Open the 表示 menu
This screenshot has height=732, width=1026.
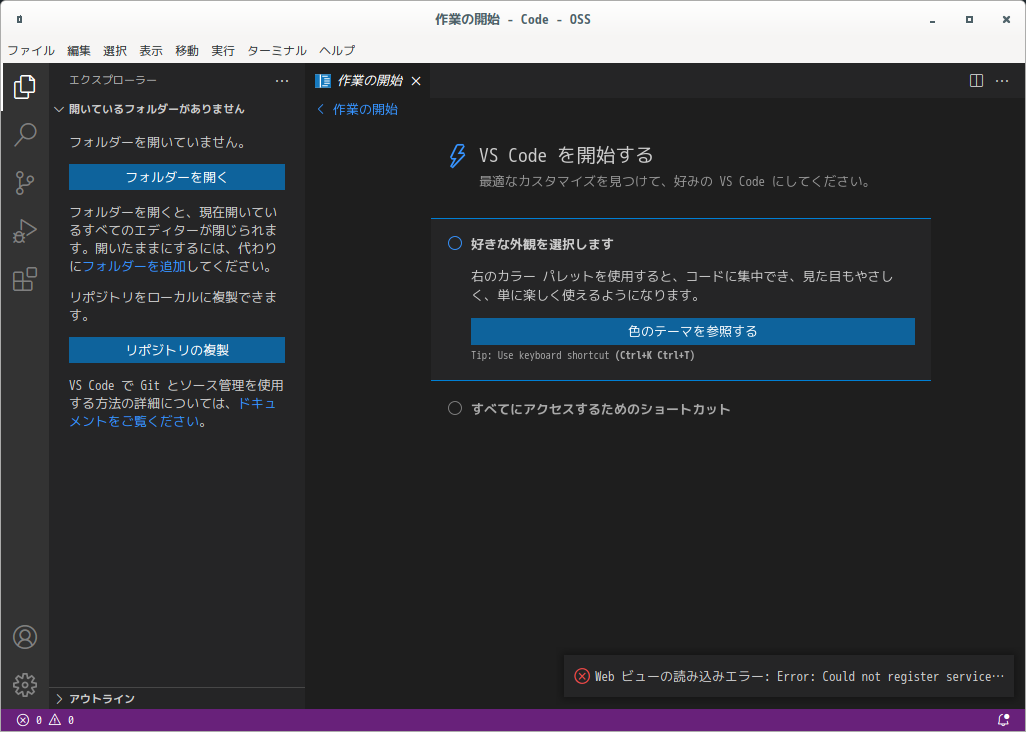[151, 50]
